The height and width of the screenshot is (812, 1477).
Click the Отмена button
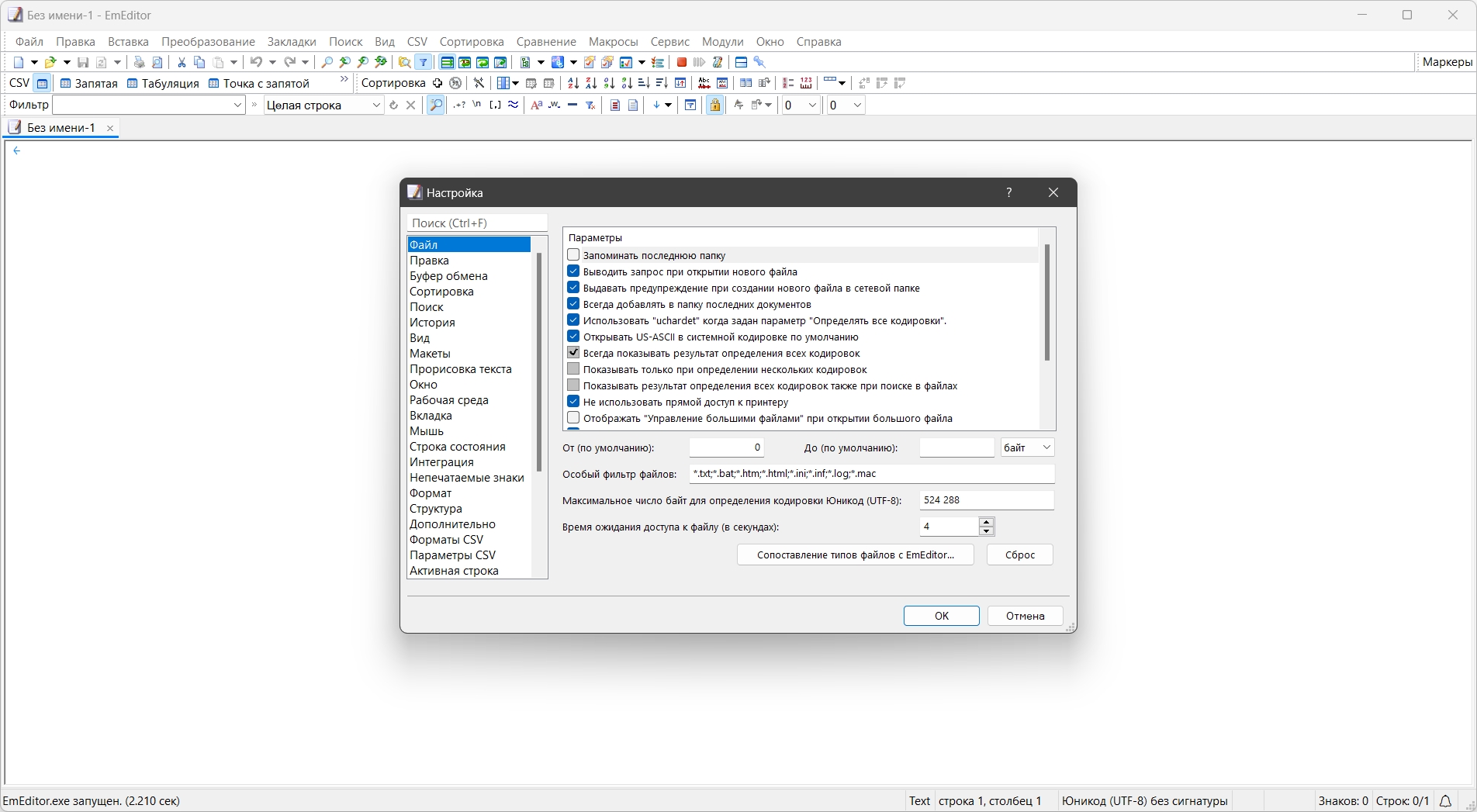1025,616
